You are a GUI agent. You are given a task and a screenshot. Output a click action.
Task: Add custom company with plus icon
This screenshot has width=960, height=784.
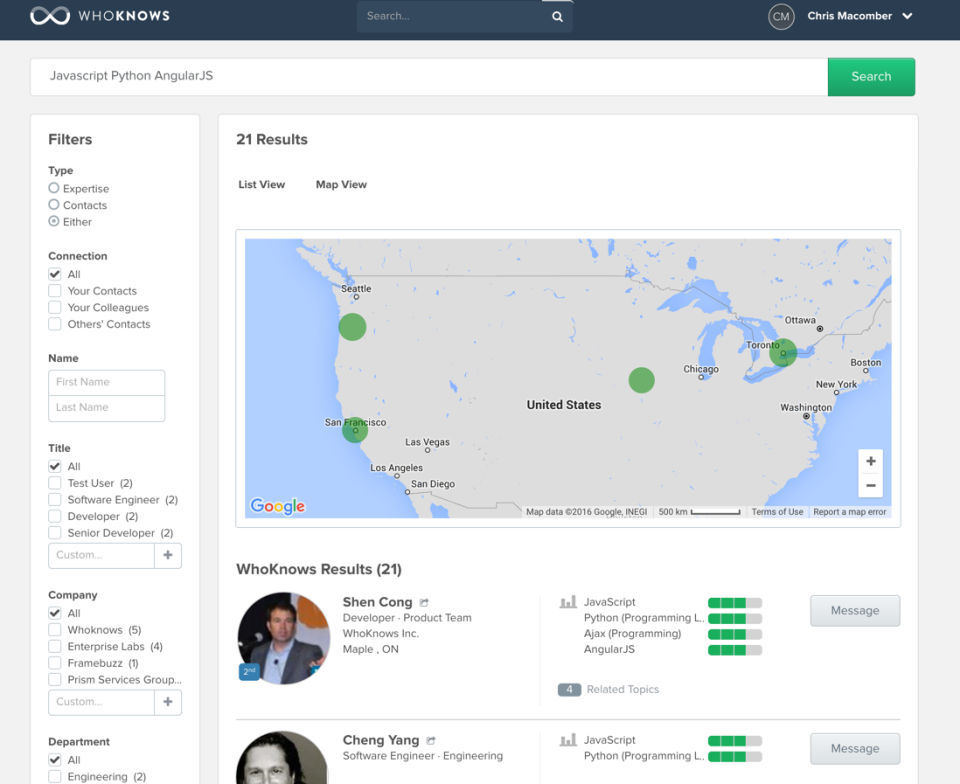click(168, 702)
